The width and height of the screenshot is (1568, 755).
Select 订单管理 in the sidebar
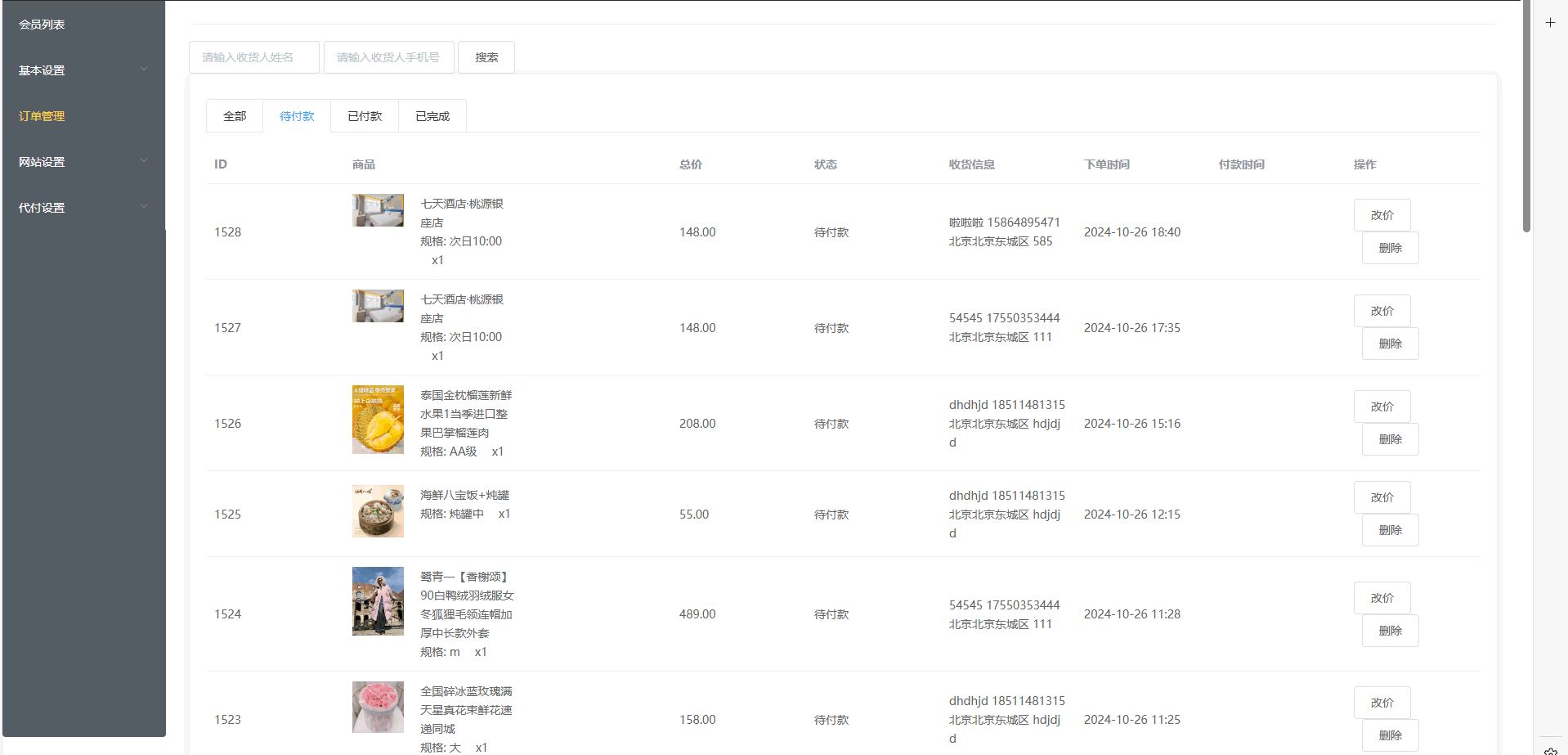43,116
